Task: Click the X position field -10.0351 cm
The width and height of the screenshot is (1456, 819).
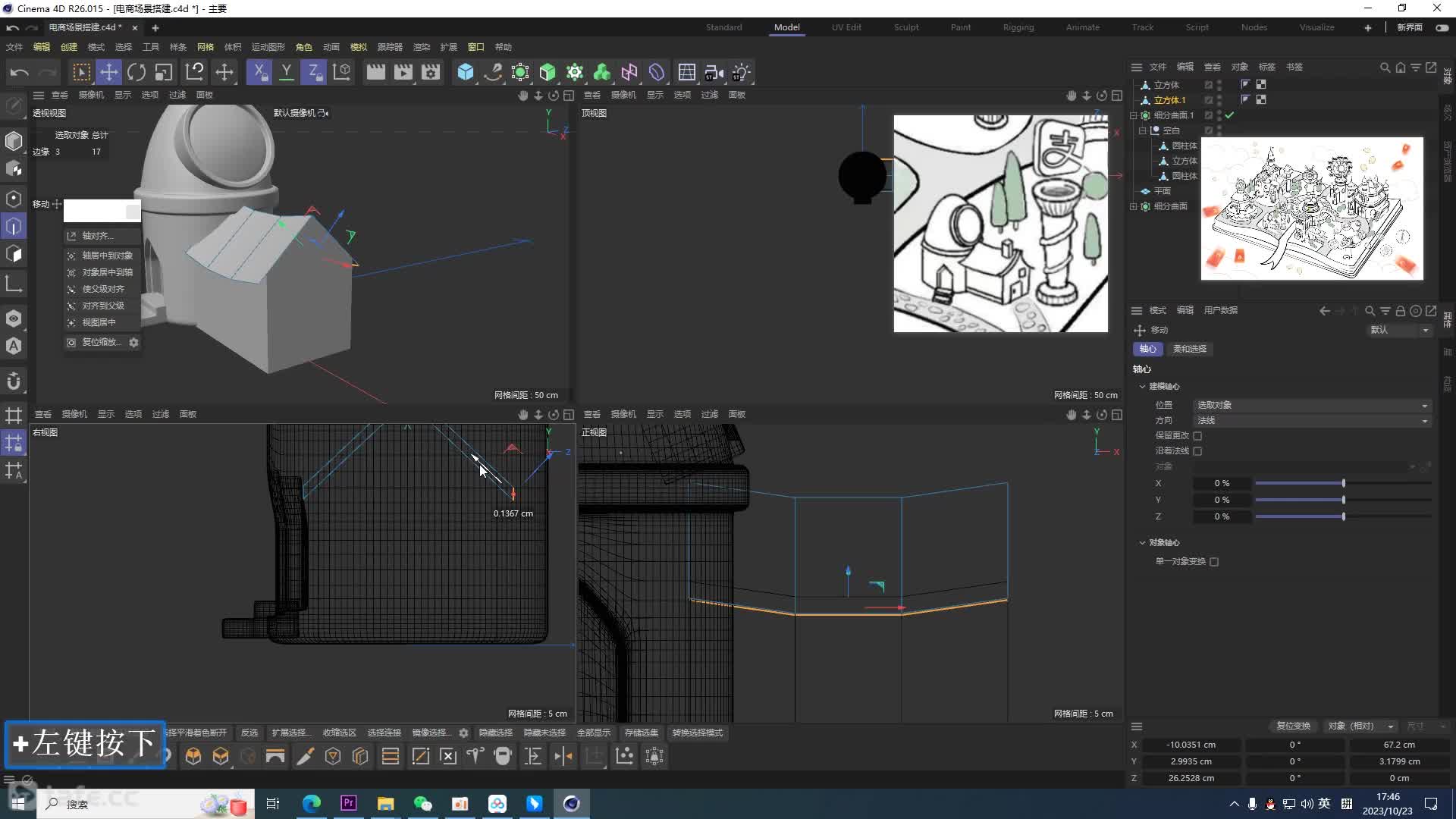Action: 1191,745
